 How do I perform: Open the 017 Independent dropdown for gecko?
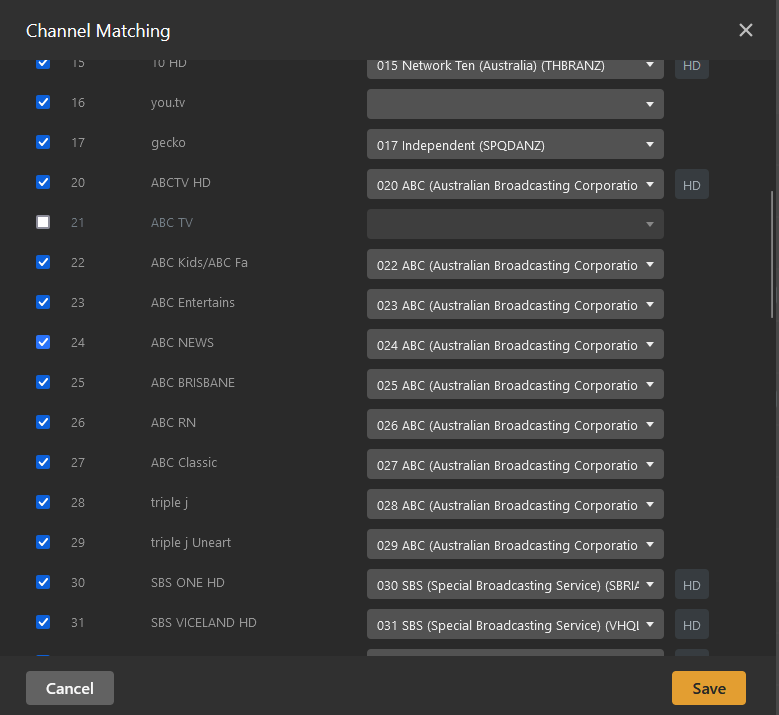[x=515, y=144]
